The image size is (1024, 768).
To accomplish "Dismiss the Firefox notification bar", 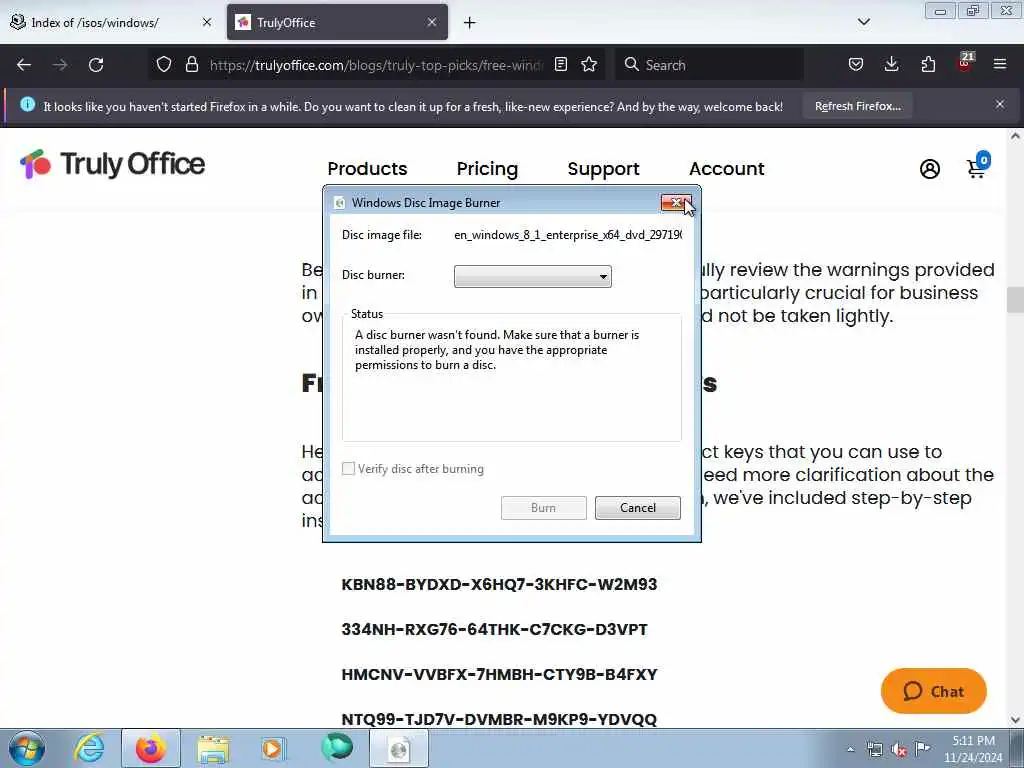I will point(1000,104).
